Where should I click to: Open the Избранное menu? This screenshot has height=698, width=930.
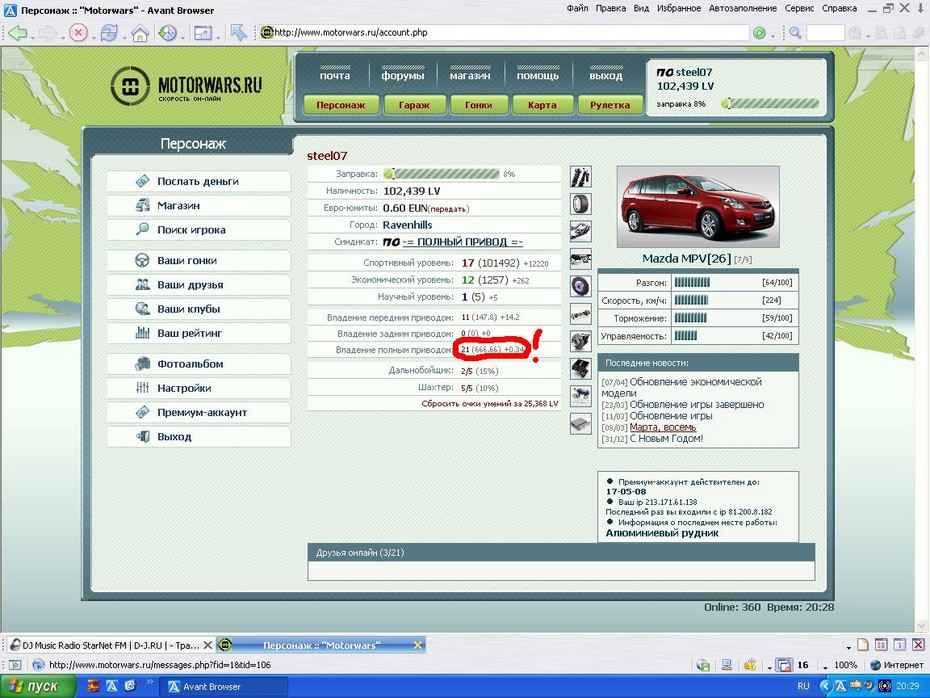coord(679,8)
